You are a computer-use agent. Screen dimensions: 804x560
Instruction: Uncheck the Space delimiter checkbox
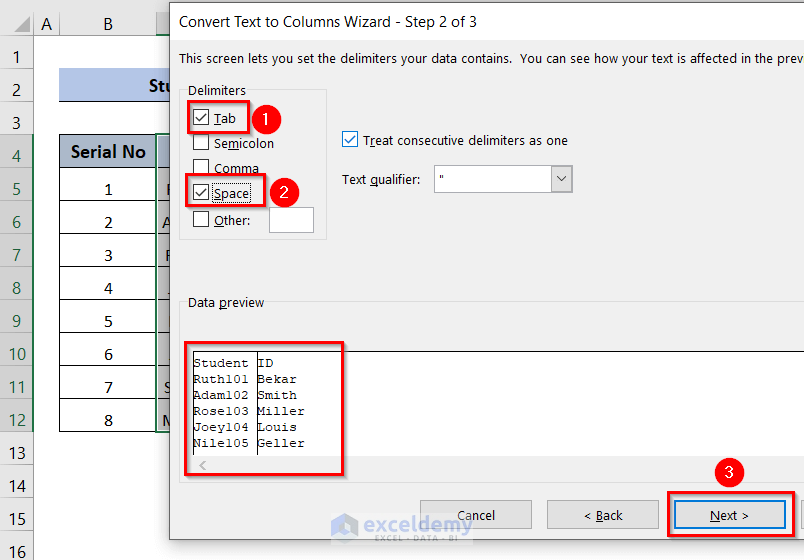(201, 192)
